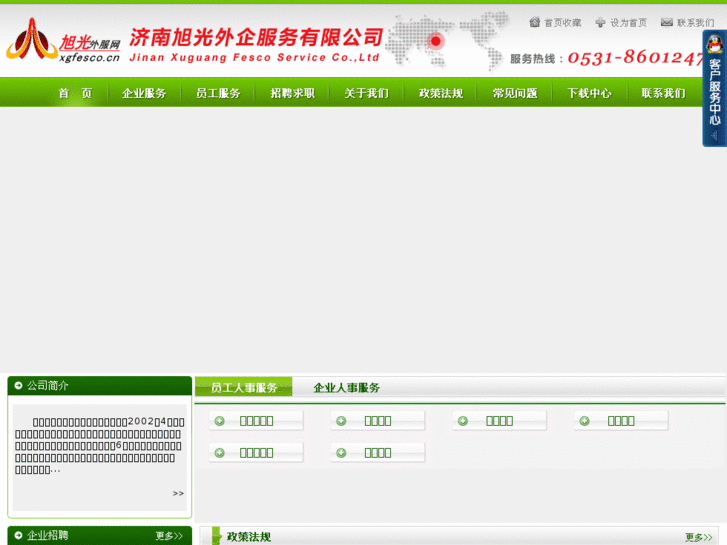Click 更多>> in the 政策法规 section
This screenshot has height=545, width=727.
point(699,537)
